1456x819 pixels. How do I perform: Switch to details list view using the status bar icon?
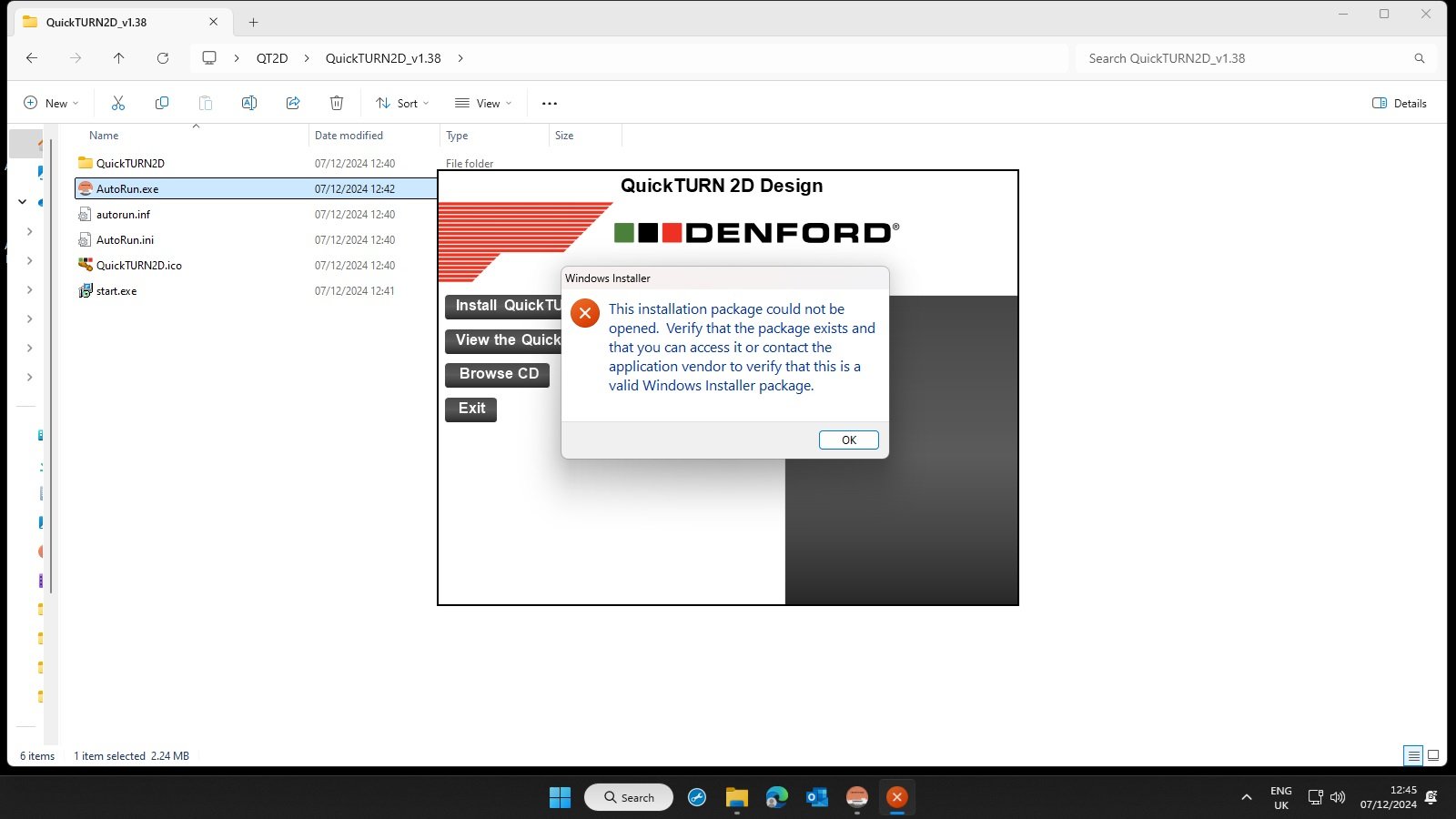click(x=1413, y=755)
